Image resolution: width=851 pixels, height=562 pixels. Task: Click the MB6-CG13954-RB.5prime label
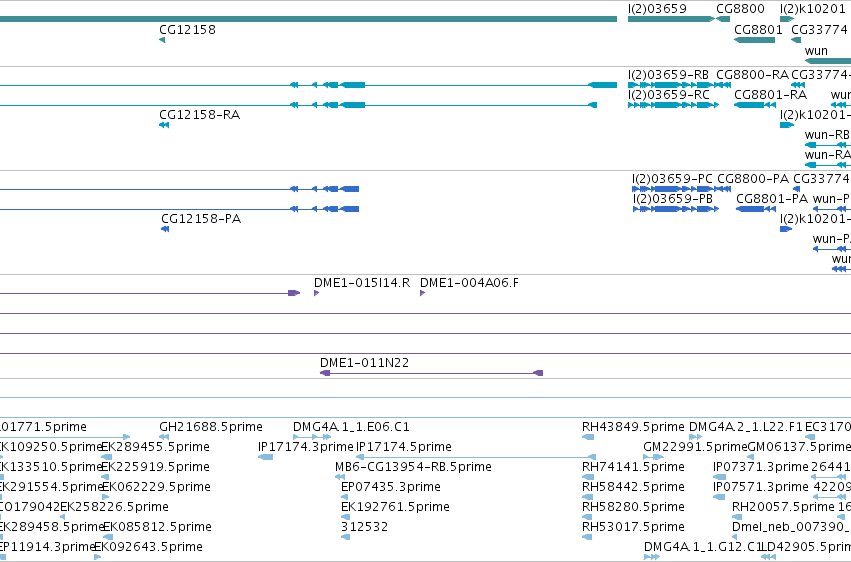[413, 467]
